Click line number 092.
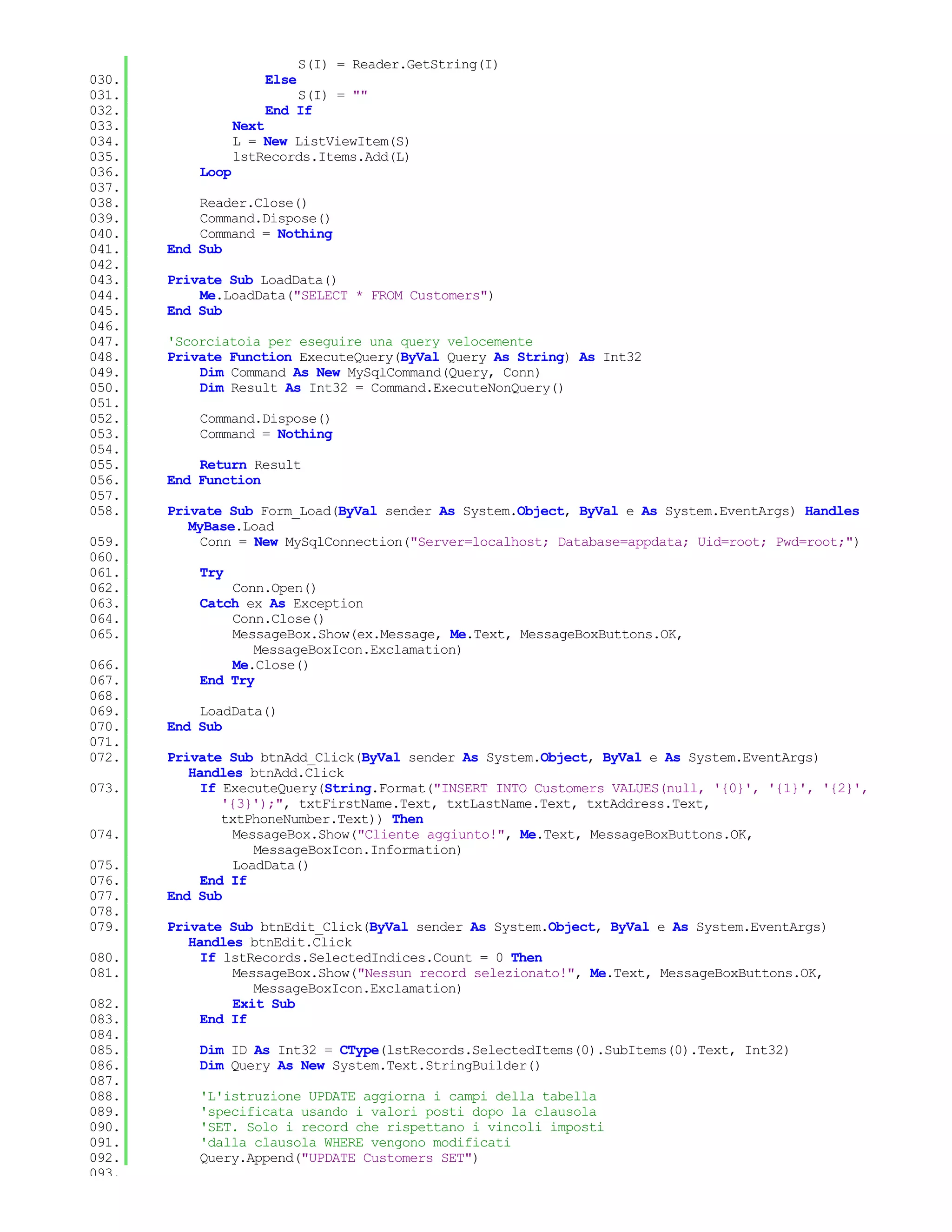Screen dimensions: 952x1232 pos(104,1158)
